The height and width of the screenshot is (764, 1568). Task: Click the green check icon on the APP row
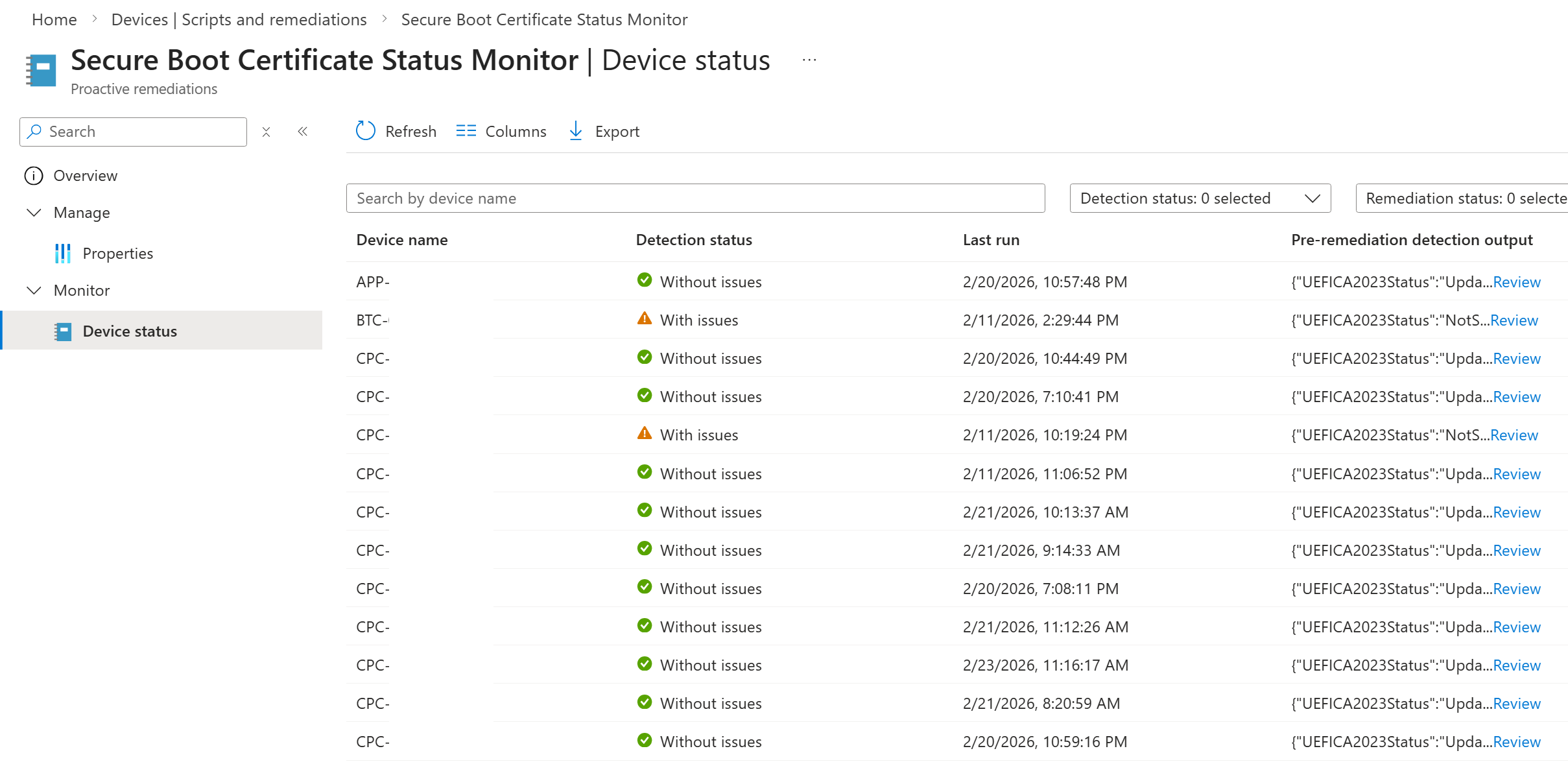pos(644,280)
